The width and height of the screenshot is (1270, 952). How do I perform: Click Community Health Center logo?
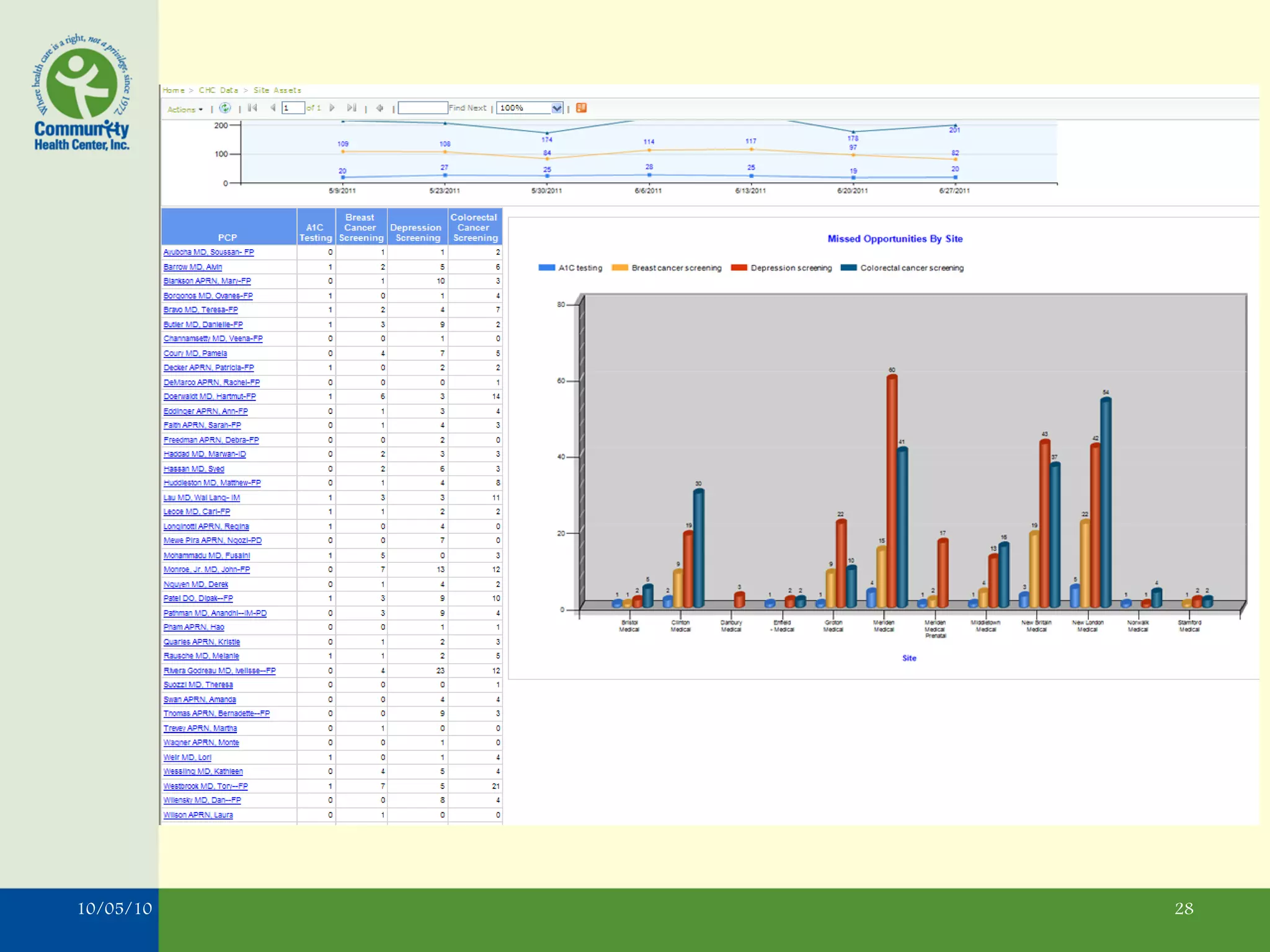coord(81,92)
